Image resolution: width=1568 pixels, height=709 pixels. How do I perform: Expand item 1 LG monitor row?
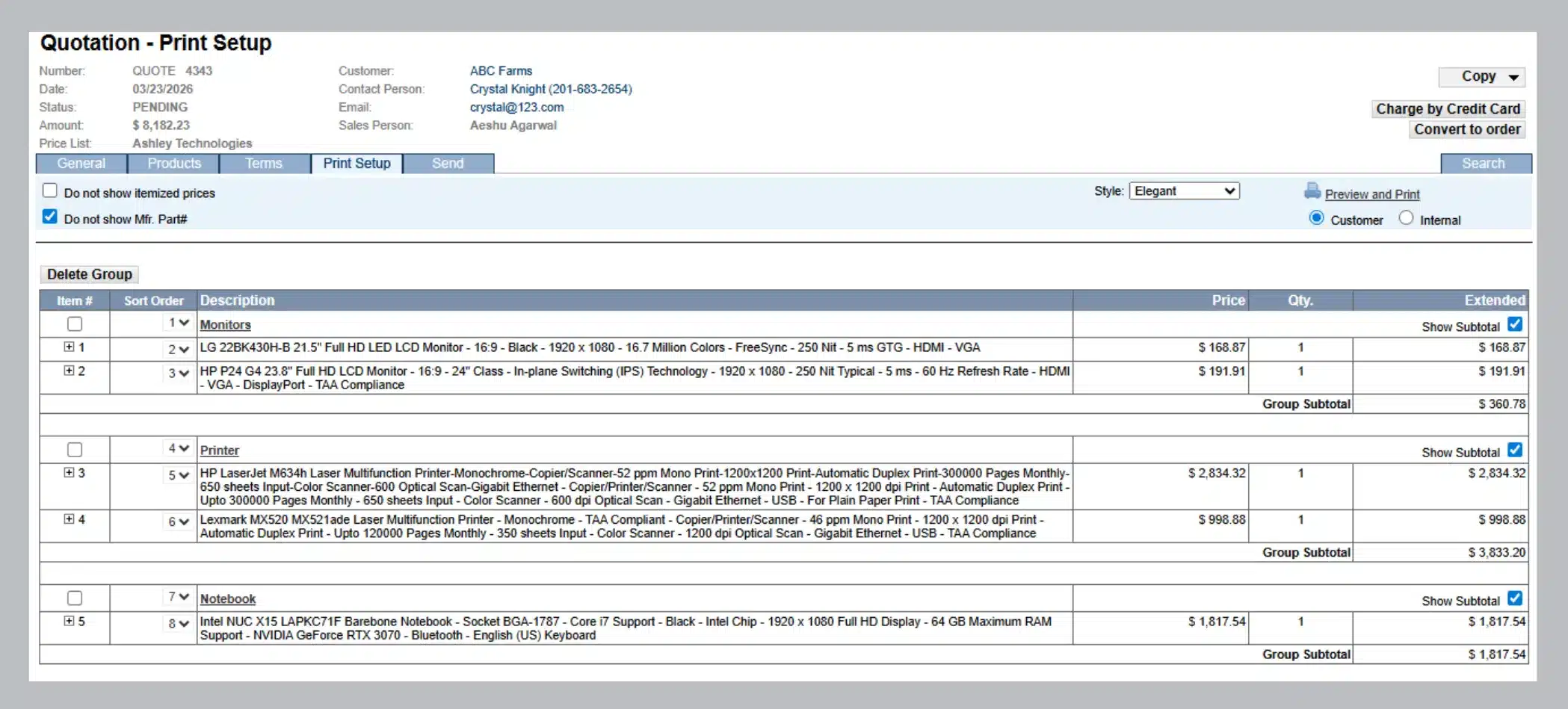70,347
